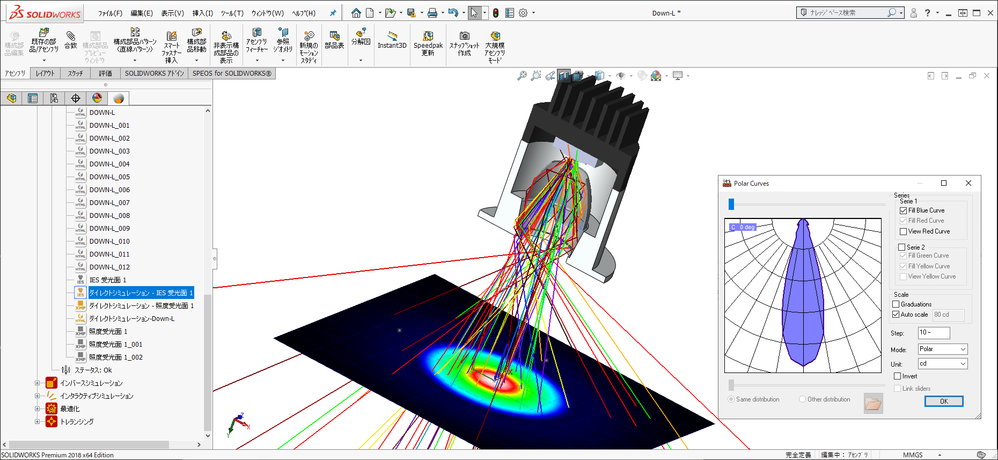The height and width of the screenshot is (460, 998).
Task: Click the Apply Scene icon in the view toolbar
Action: (x=656, y=76)
